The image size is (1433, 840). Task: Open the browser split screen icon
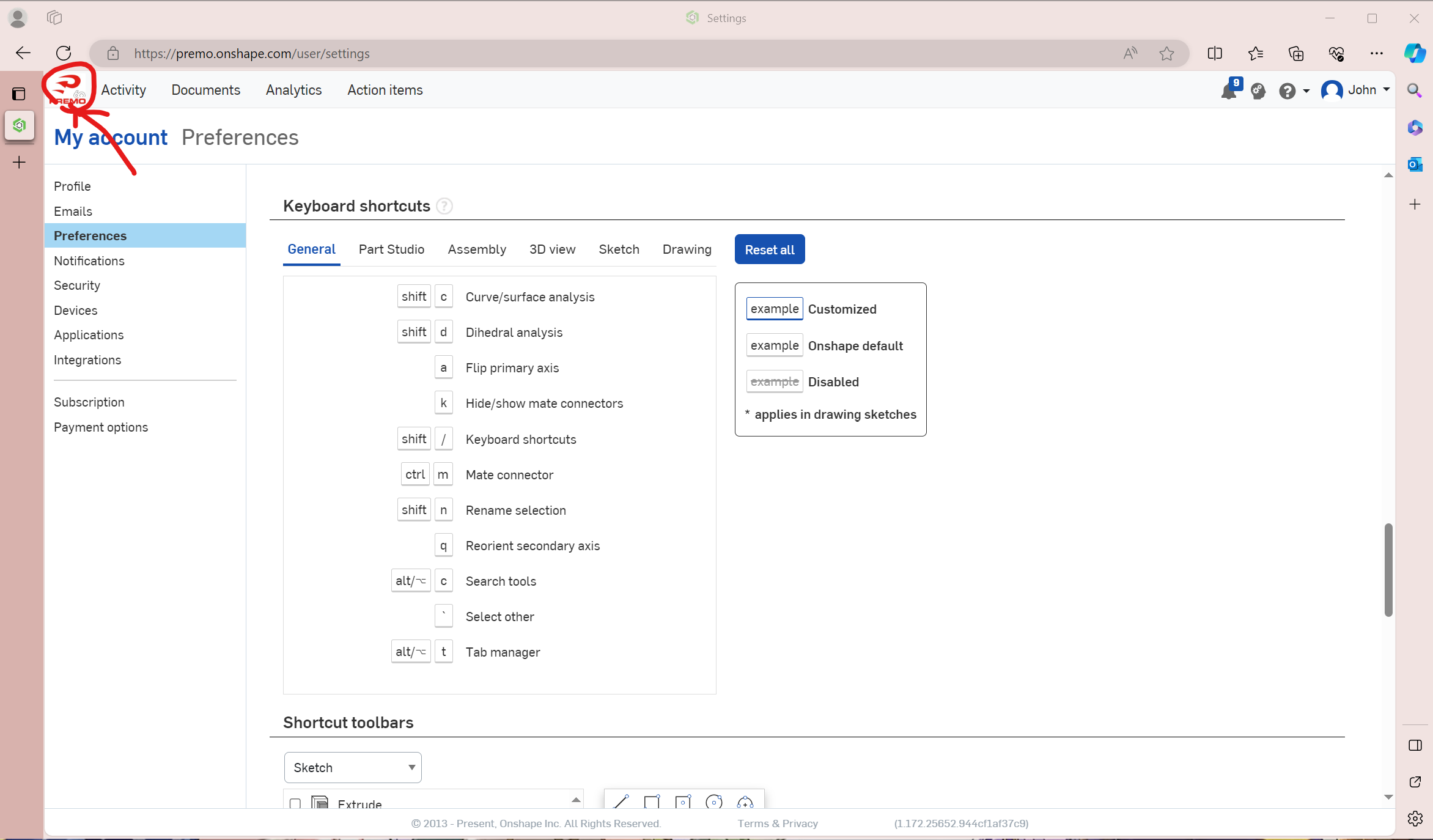pyautogui.click(x=1215, y=54)
